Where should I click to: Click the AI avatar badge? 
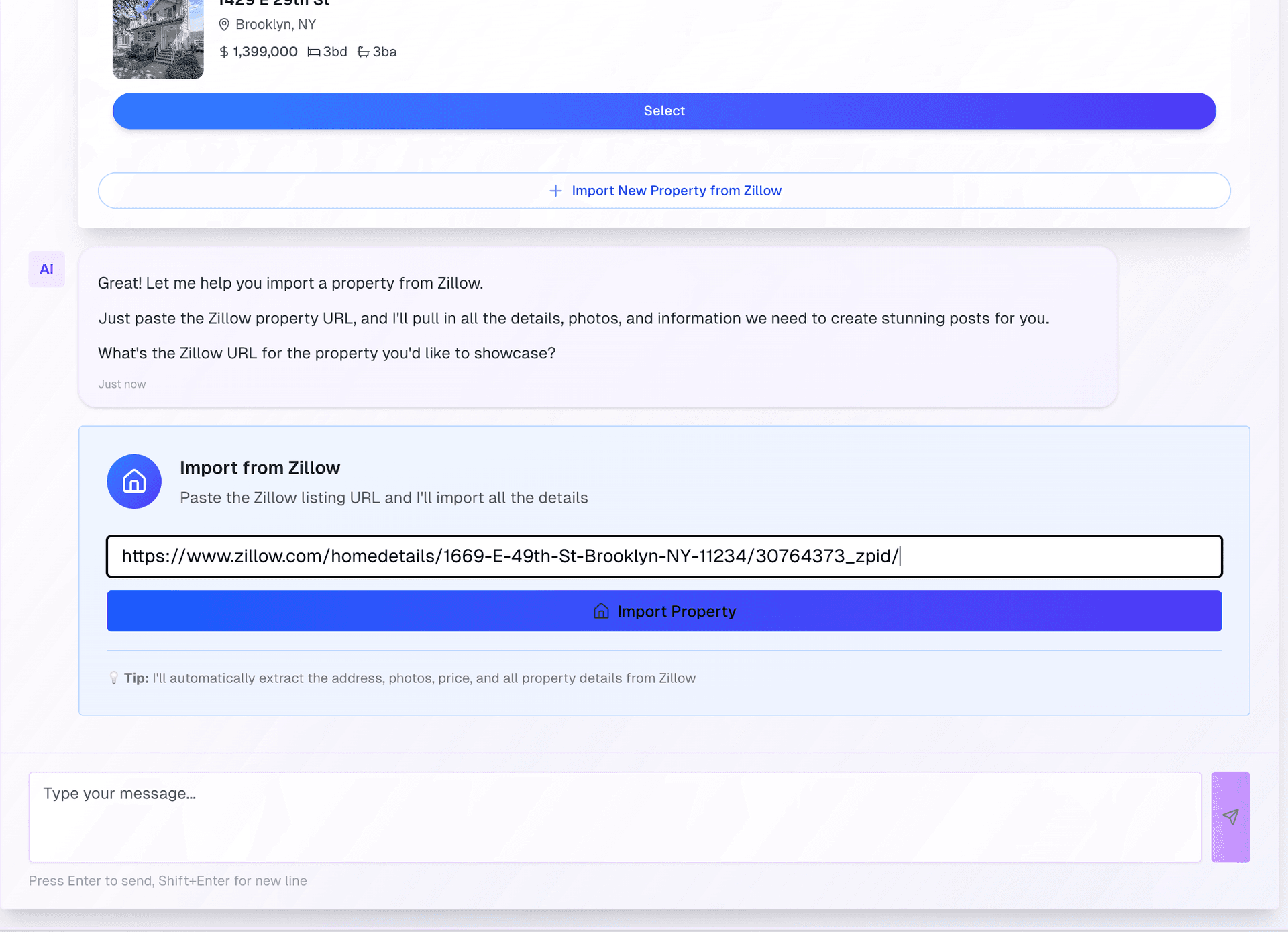[x=46, y=269]
